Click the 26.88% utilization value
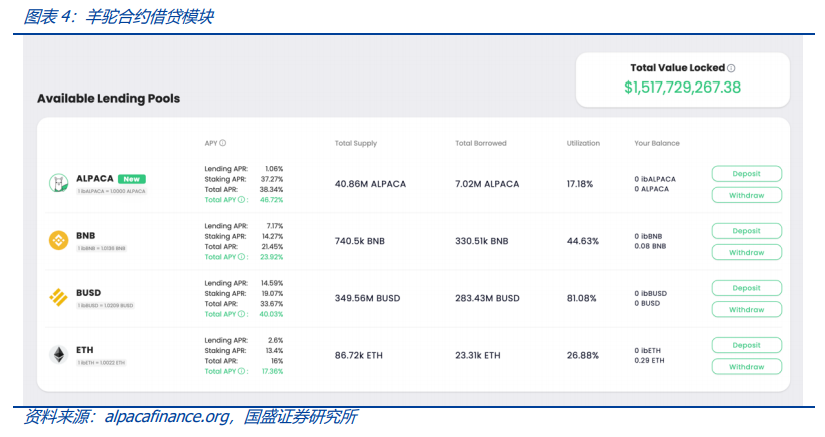Image resolution: width=825 pixels, height=437 pixels. [x=582, y=355]
